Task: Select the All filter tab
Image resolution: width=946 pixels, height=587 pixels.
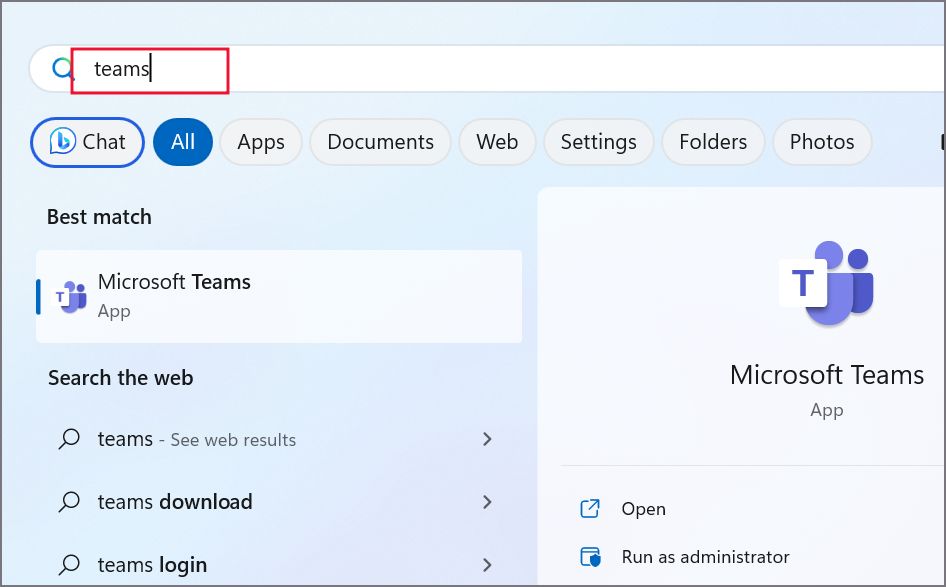Action: [183, 142]
